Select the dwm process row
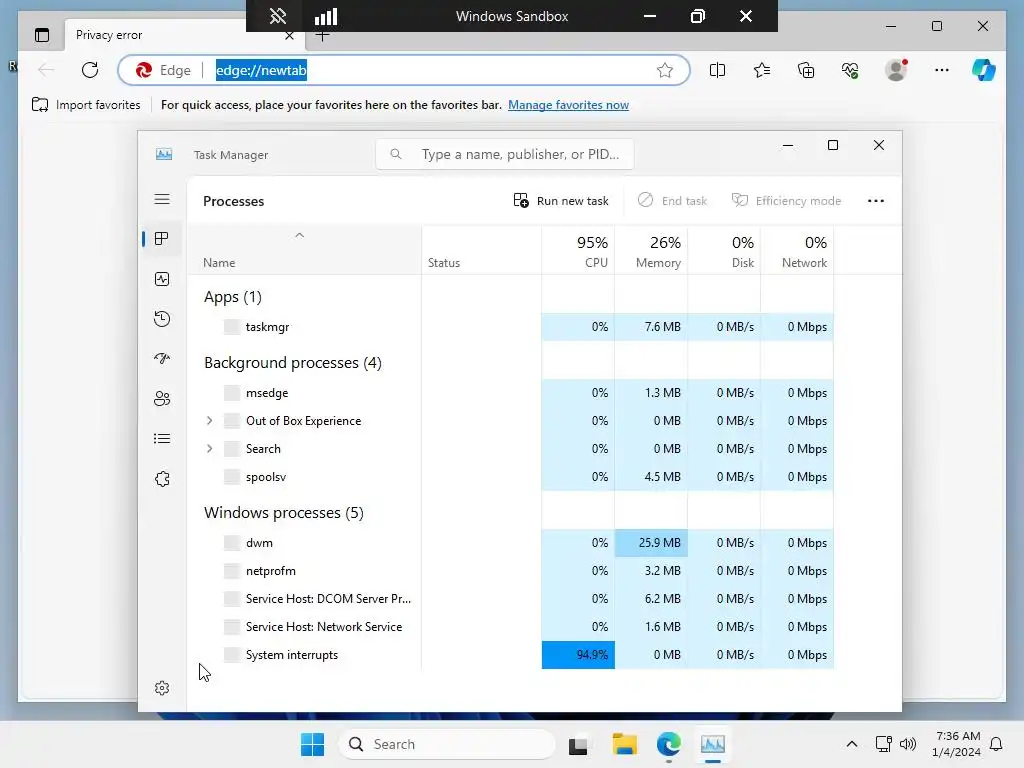Screen dimensions: 1024x768 [510, 543]
